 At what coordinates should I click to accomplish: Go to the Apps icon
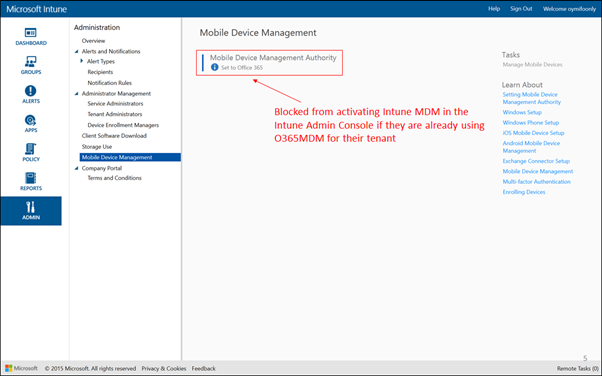30,120
